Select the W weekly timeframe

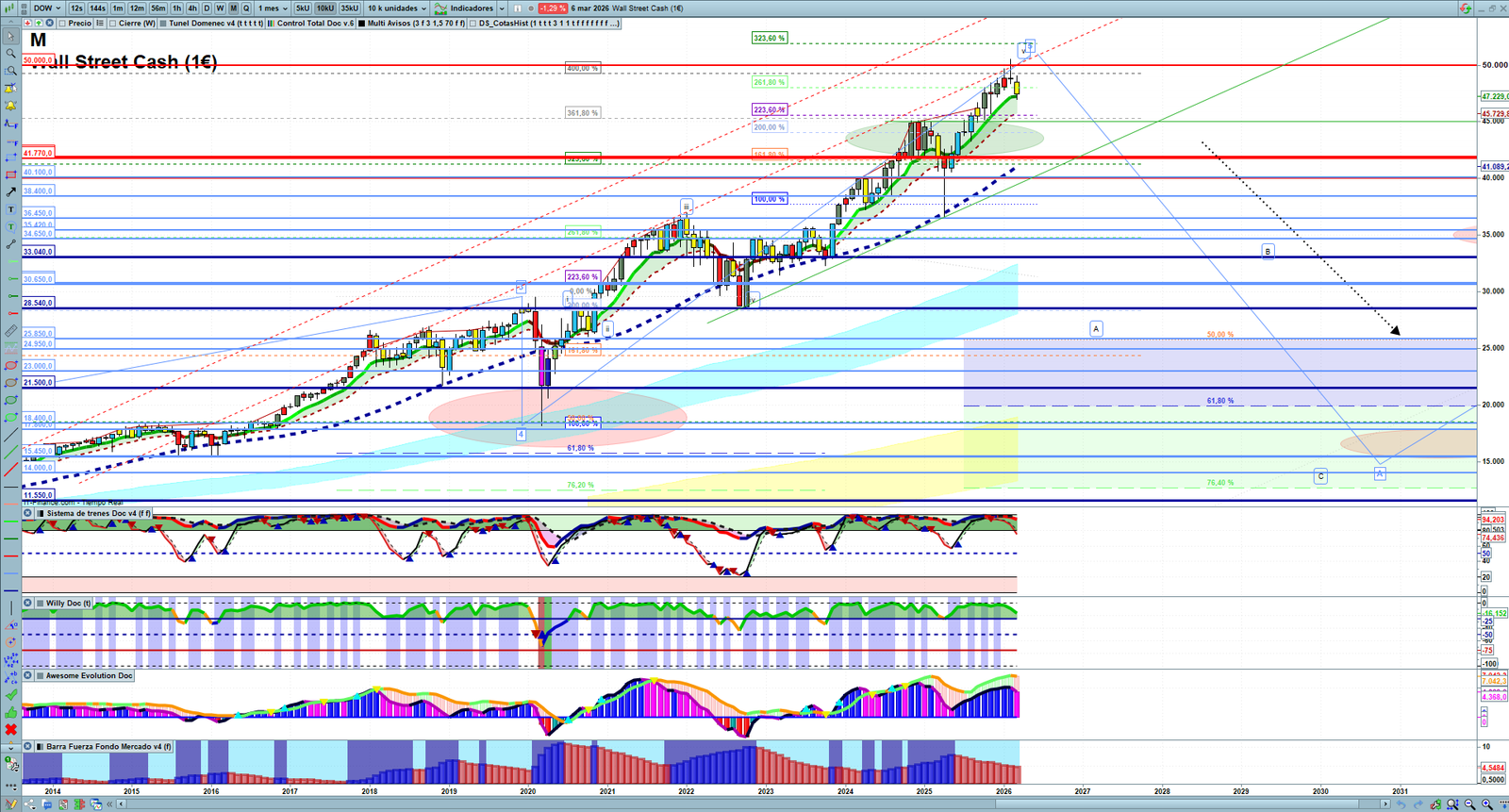click(x=220, y=8)
